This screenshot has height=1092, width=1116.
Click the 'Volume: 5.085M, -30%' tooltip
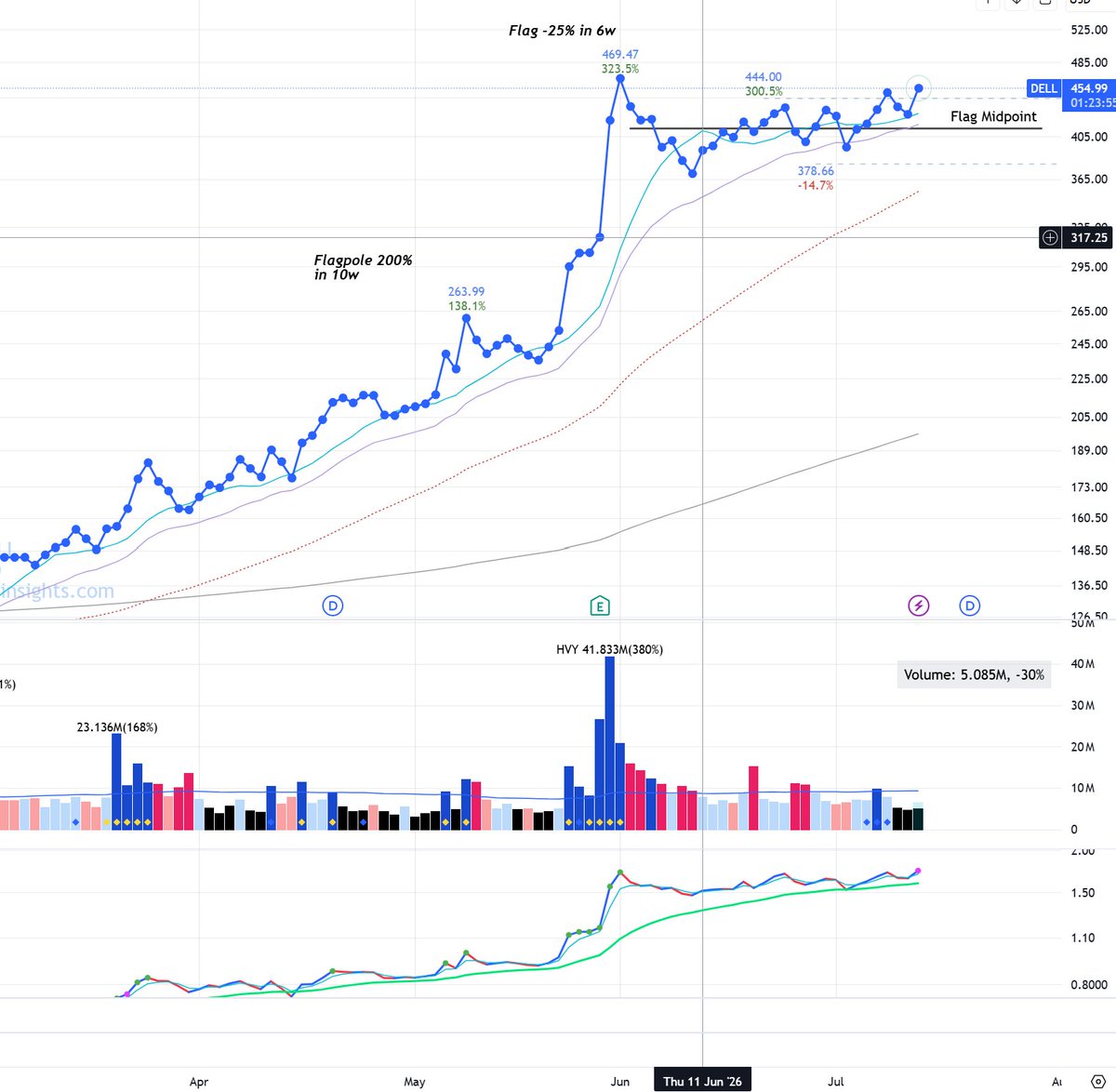974,674
